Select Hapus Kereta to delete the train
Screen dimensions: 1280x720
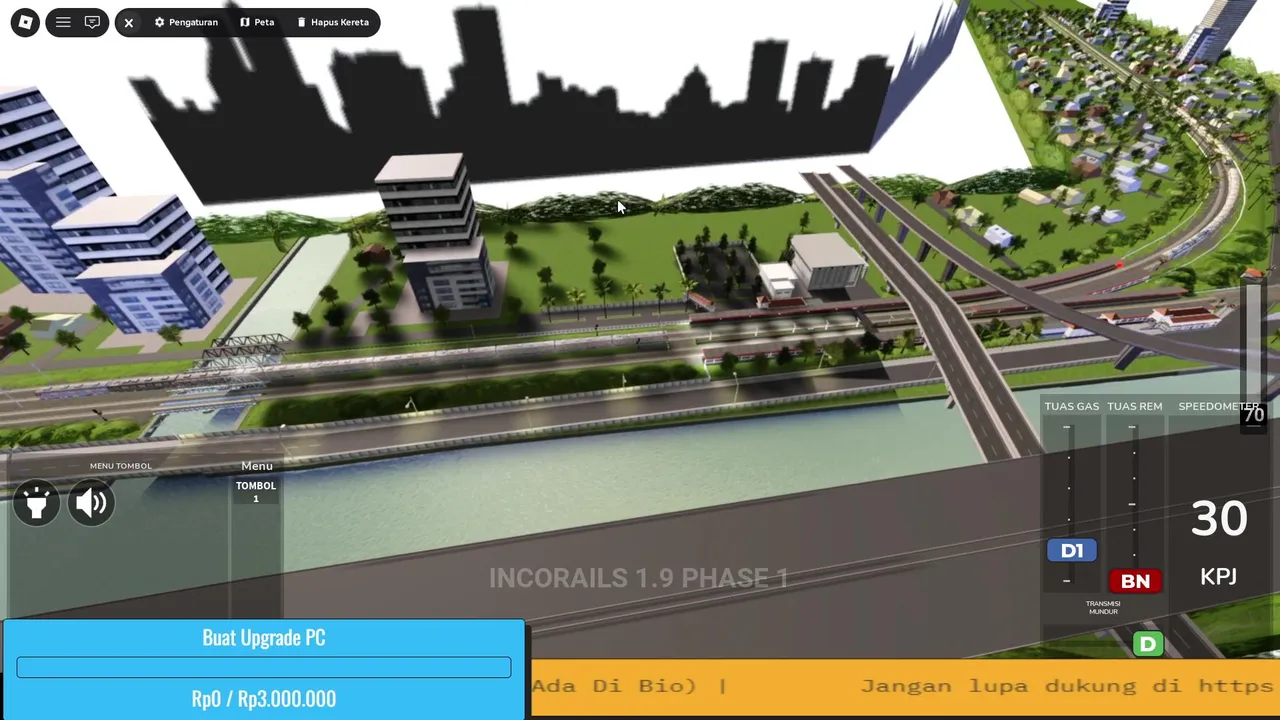(333, 22)
